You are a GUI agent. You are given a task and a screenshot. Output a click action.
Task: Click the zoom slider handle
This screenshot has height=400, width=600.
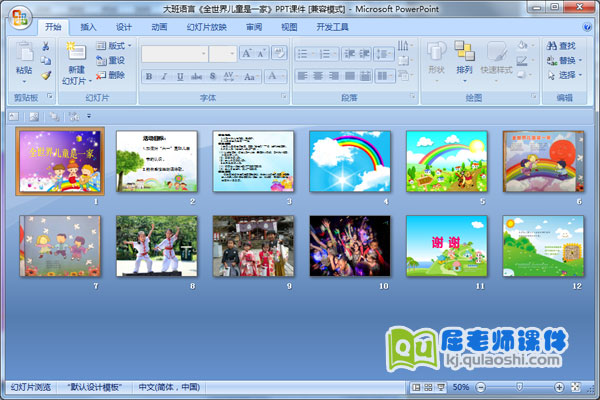[518, 387]
